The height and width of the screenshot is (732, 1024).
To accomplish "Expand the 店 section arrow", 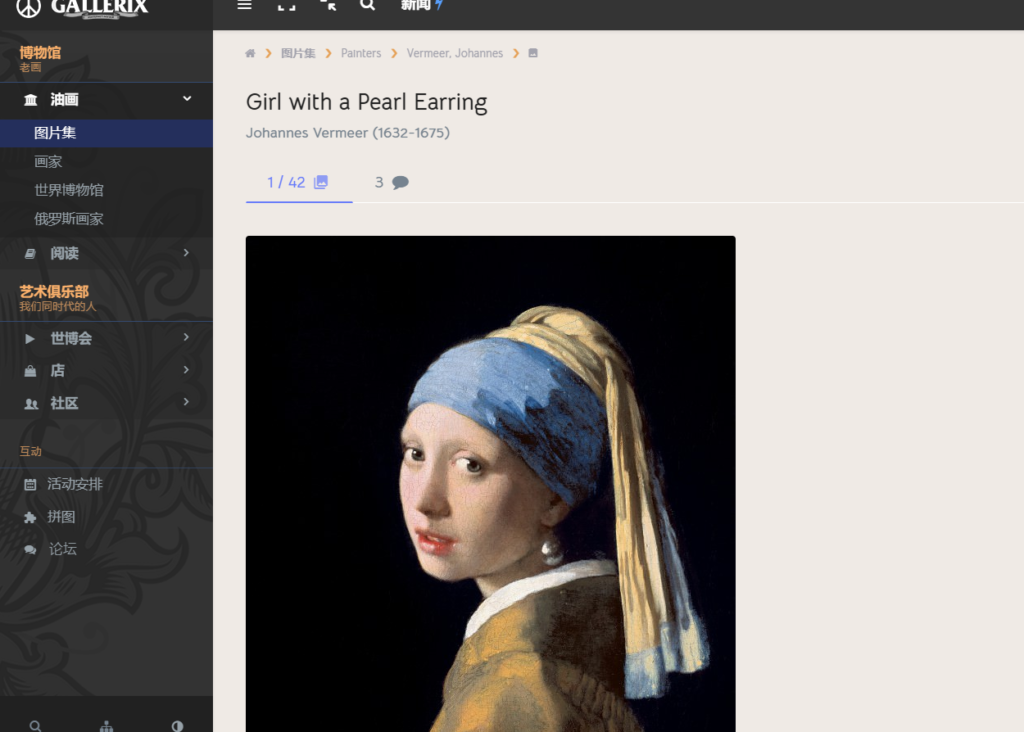I will pyautogui.click(x=186, y=370).
